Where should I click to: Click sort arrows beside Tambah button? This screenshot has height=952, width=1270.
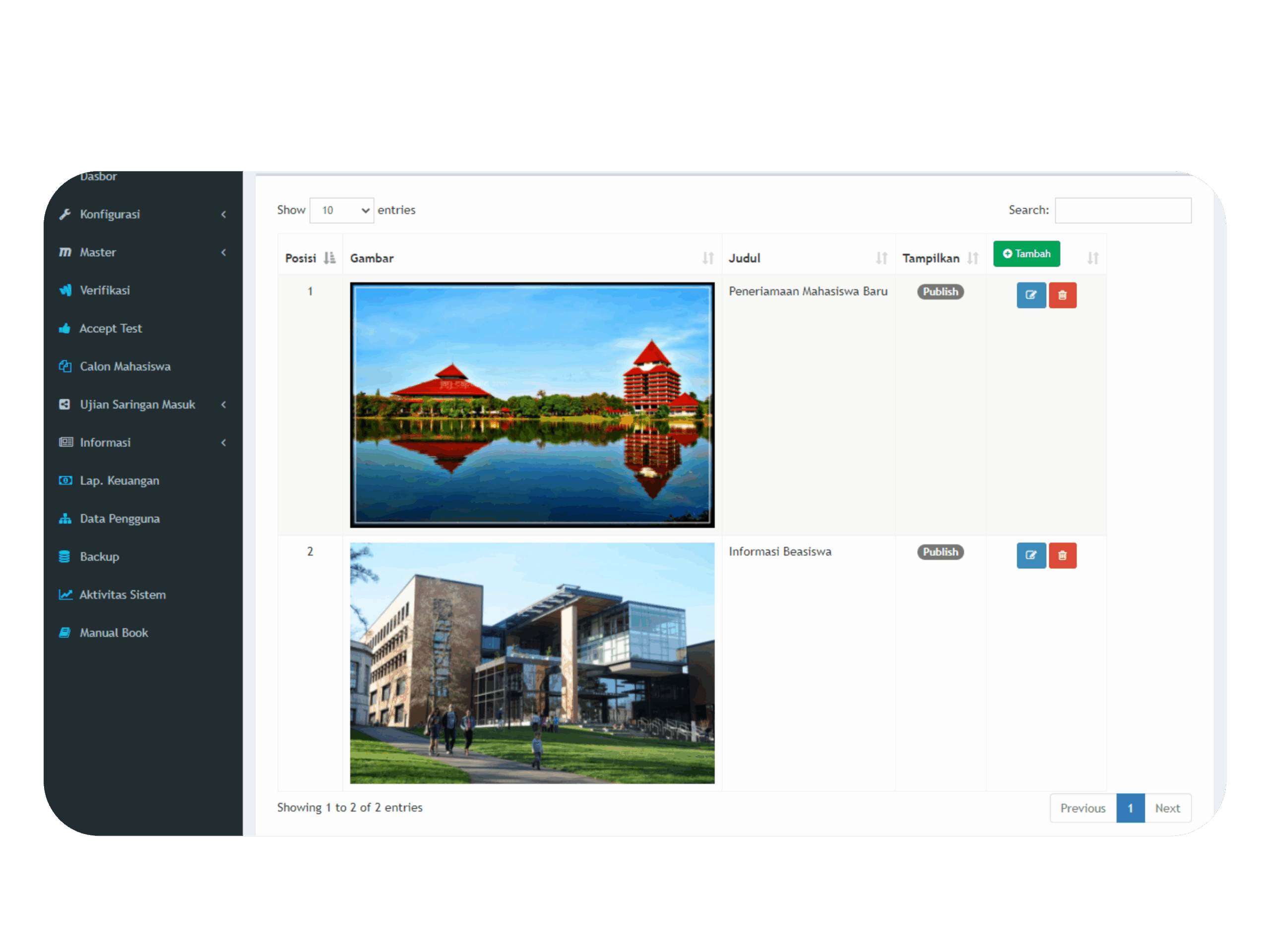tap(1092, 258)
